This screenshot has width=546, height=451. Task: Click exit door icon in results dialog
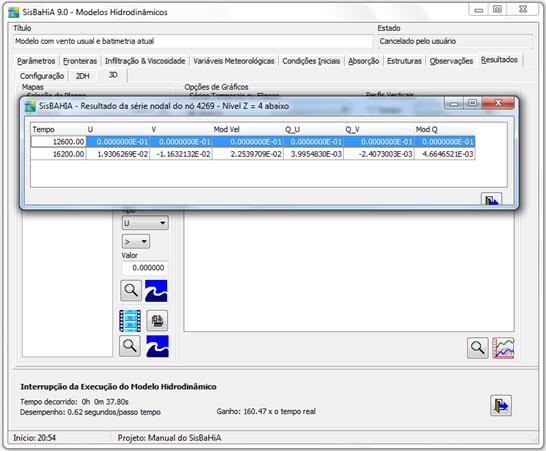click(491, 199)
